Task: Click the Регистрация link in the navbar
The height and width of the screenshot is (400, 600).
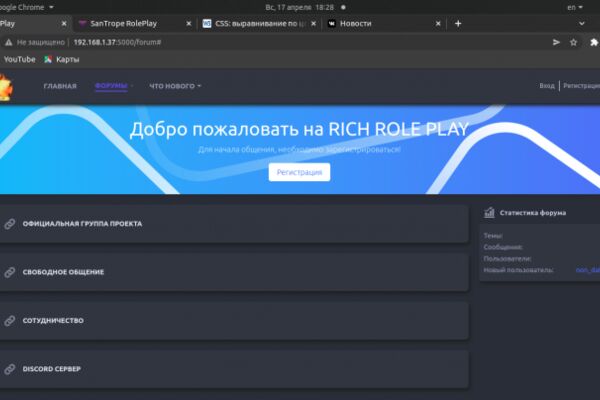Action: pyautogui.click(x=581, y=86)
